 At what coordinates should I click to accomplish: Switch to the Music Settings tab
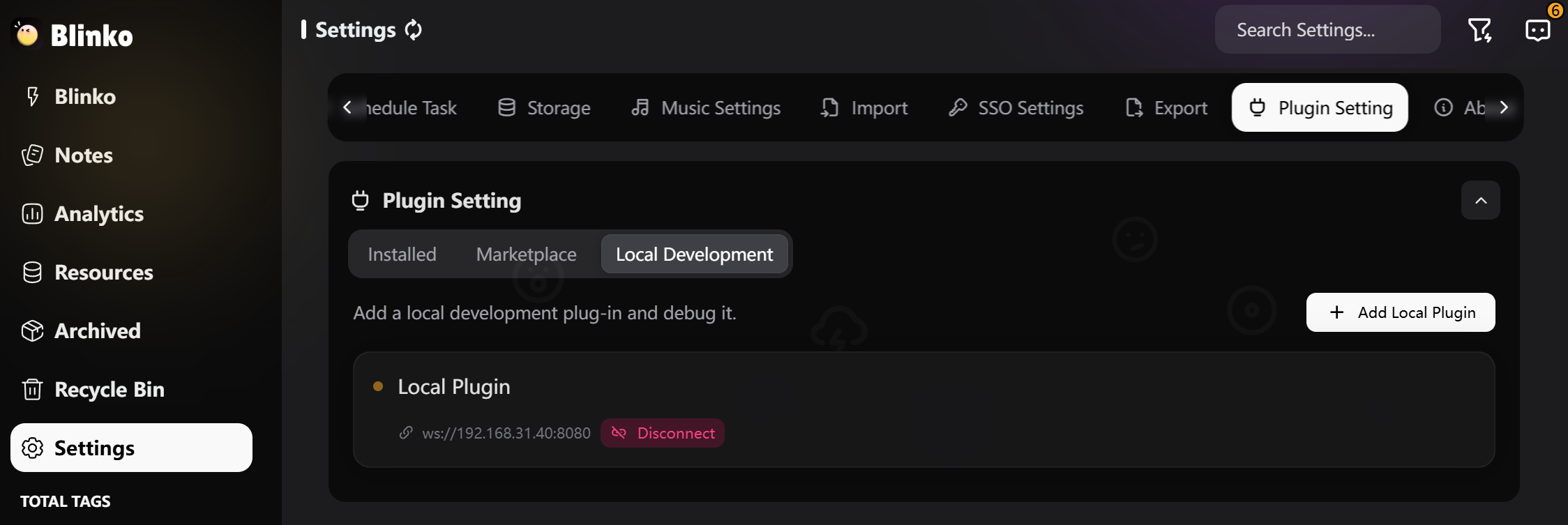[705, 107]
